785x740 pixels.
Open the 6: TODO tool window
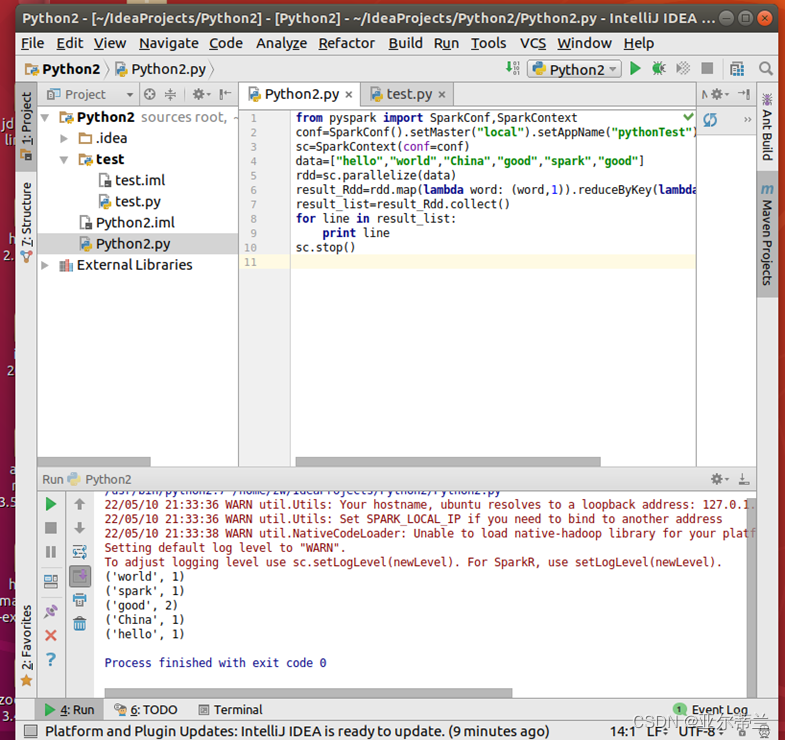tap(146, 710)
